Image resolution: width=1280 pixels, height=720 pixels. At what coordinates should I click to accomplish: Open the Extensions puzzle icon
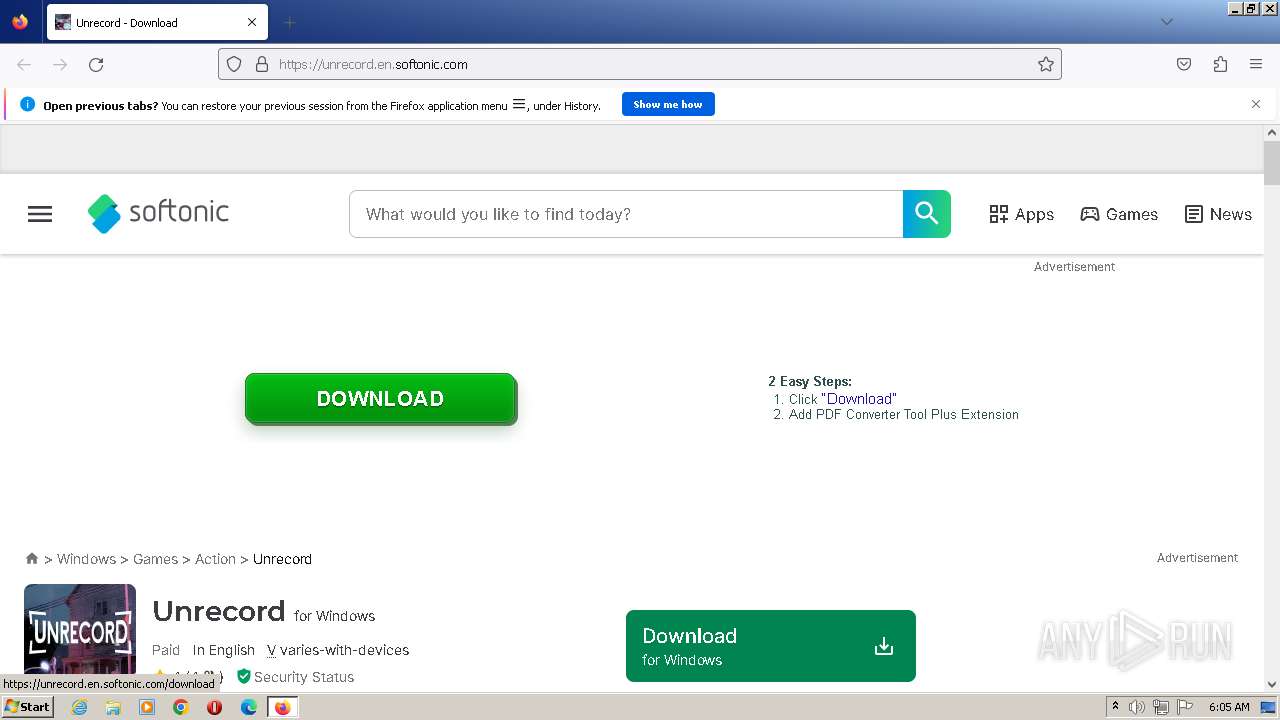[1220, 64]
